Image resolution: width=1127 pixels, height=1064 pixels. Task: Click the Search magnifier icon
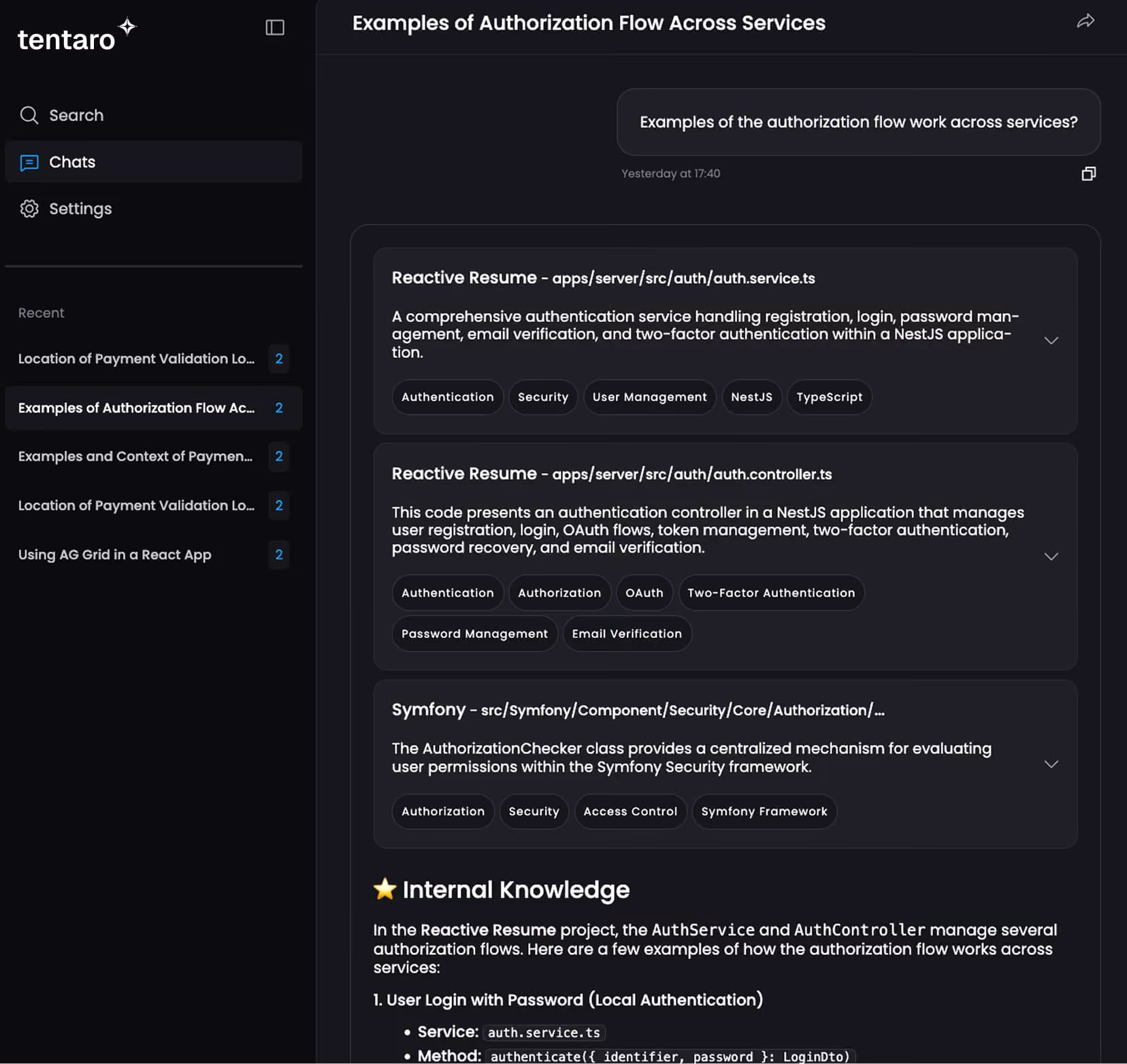(29, 115)
